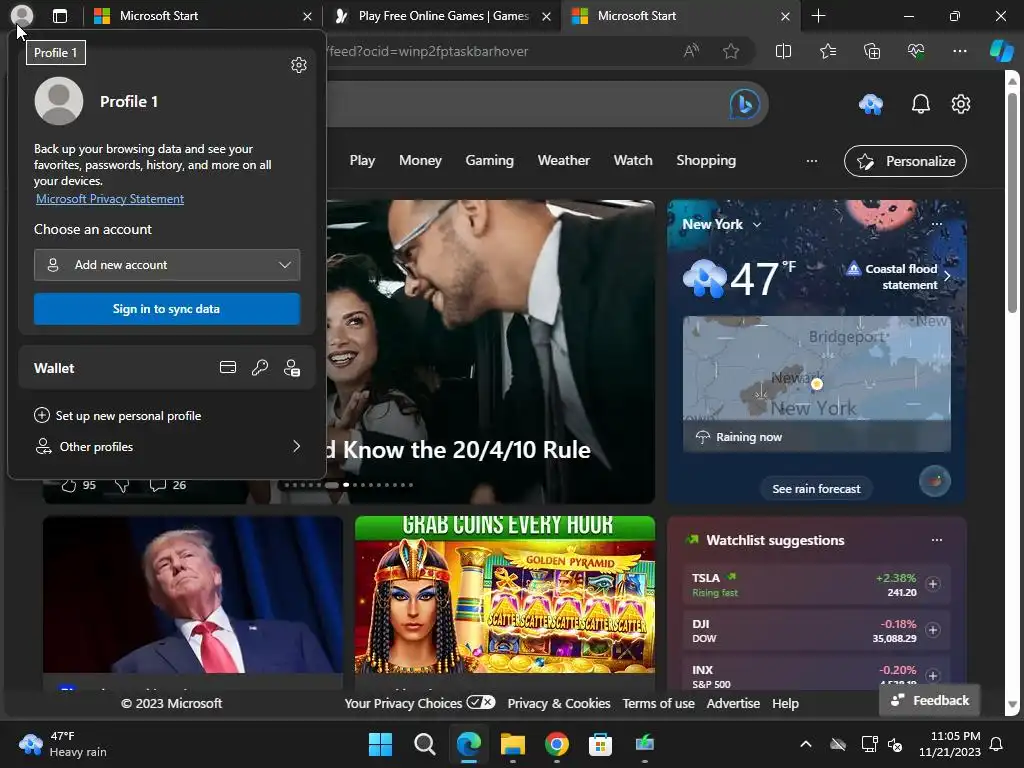The height and width of the screenshot is (768, 1024).
Task: Click Set up new personal profile
Action: pos(118,416)
